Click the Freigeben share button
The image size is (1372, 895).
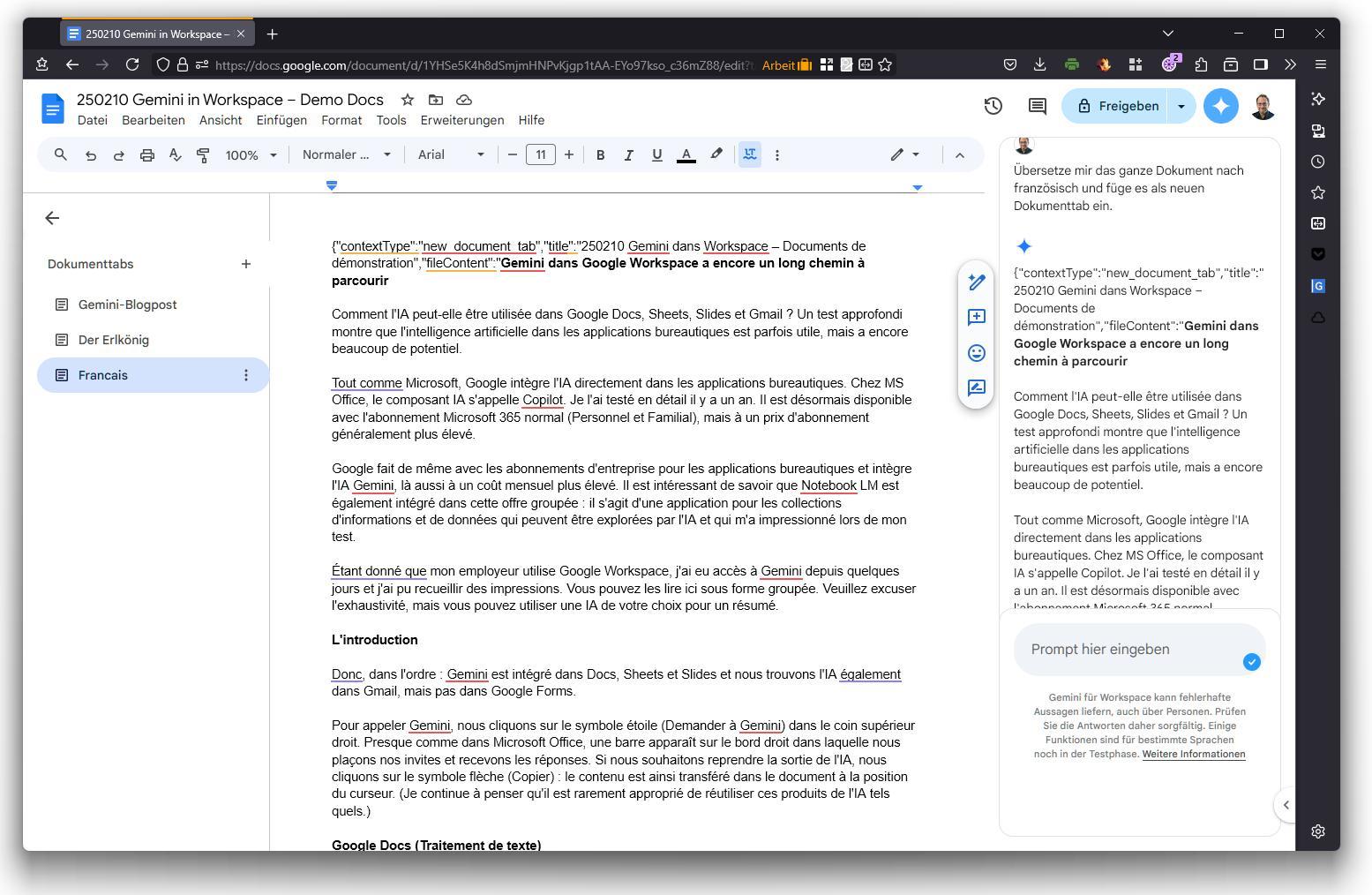pos(1117,106)
